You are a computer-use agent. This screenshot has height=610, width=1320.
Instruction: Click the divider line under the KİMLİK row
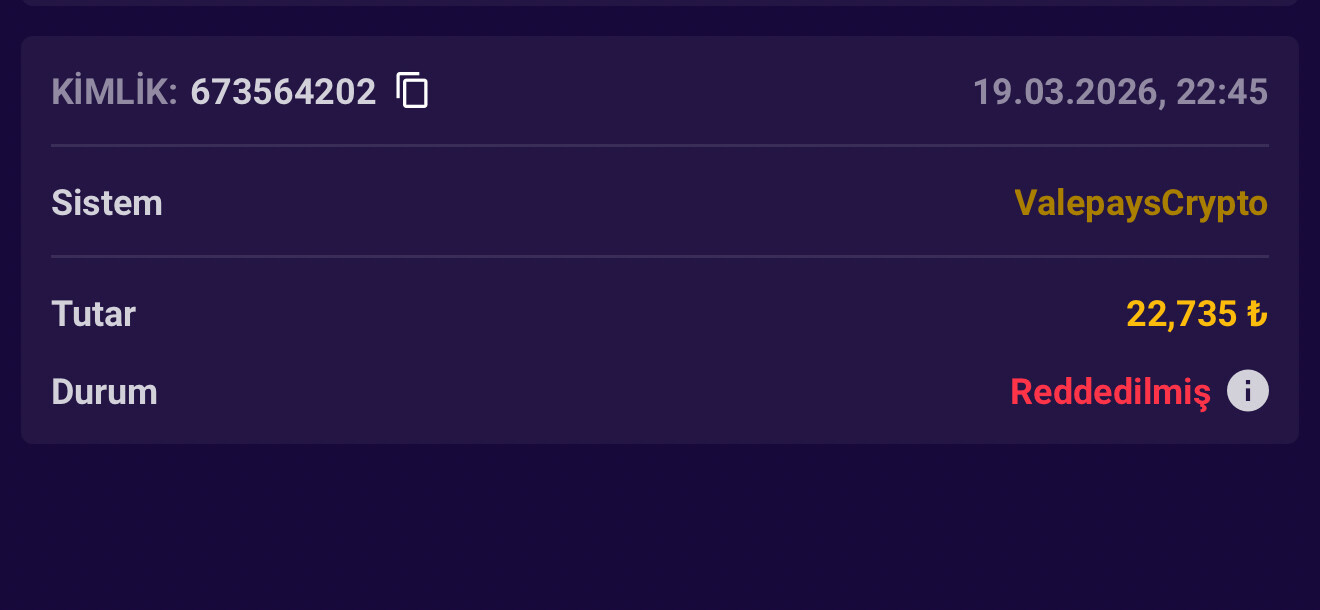(x=660, y=146)
